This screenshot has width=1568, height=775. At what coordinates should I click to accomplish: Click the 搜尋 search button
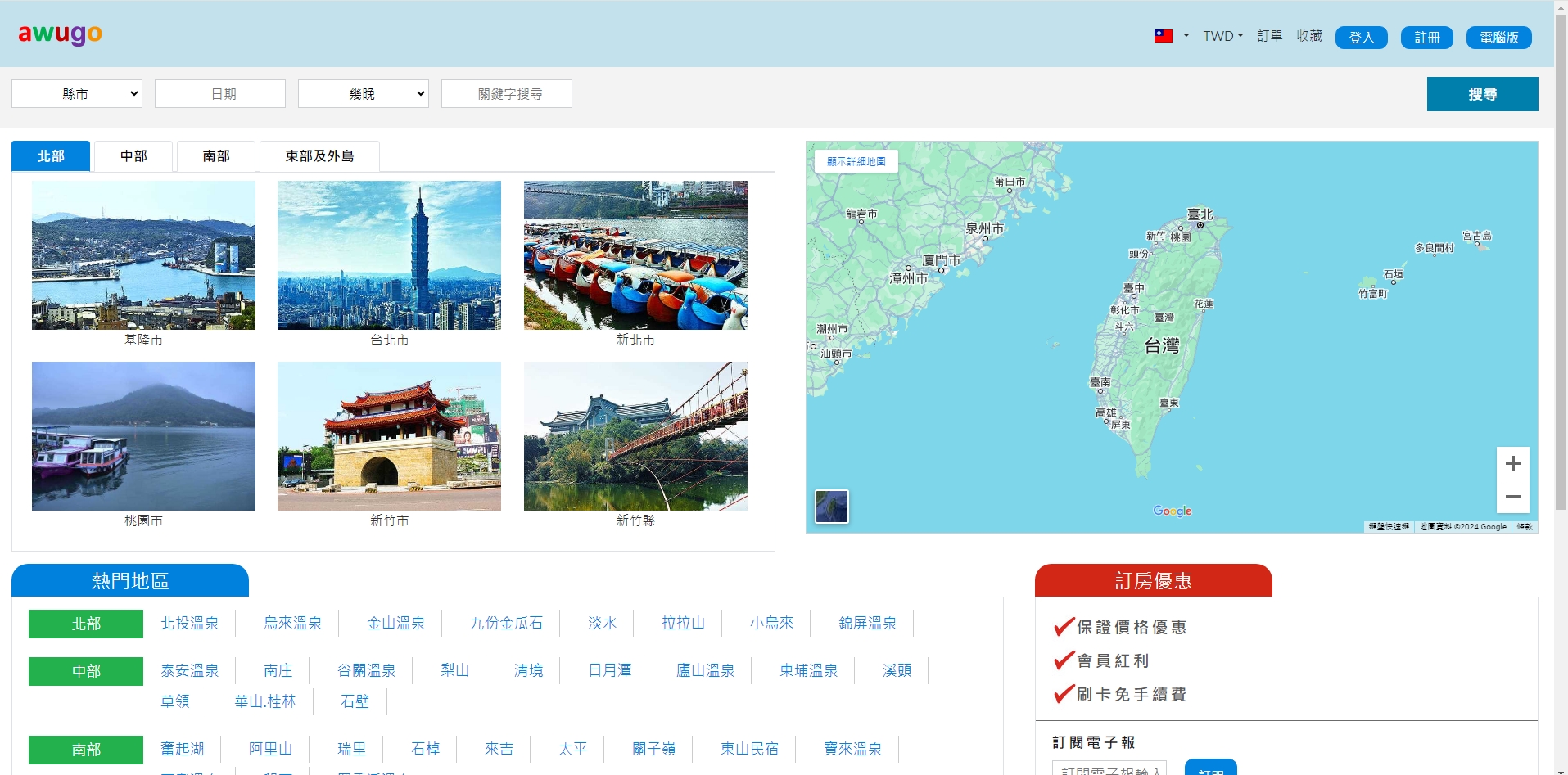click(1482, 94)
